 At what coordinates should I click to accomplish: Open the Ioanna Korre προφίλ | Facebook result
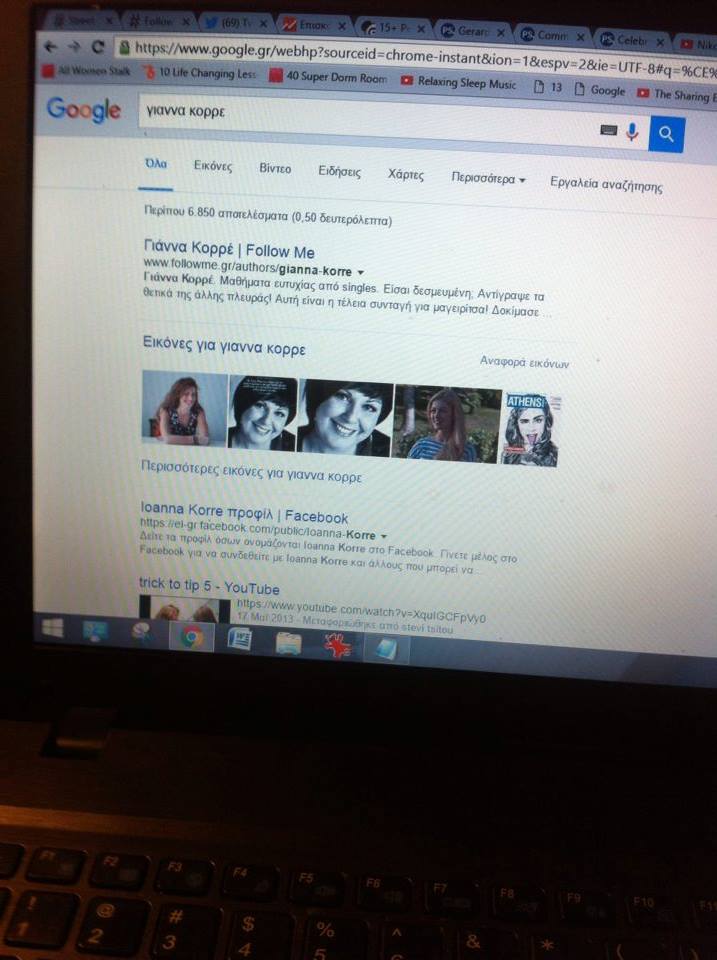(x=244, y=512)
